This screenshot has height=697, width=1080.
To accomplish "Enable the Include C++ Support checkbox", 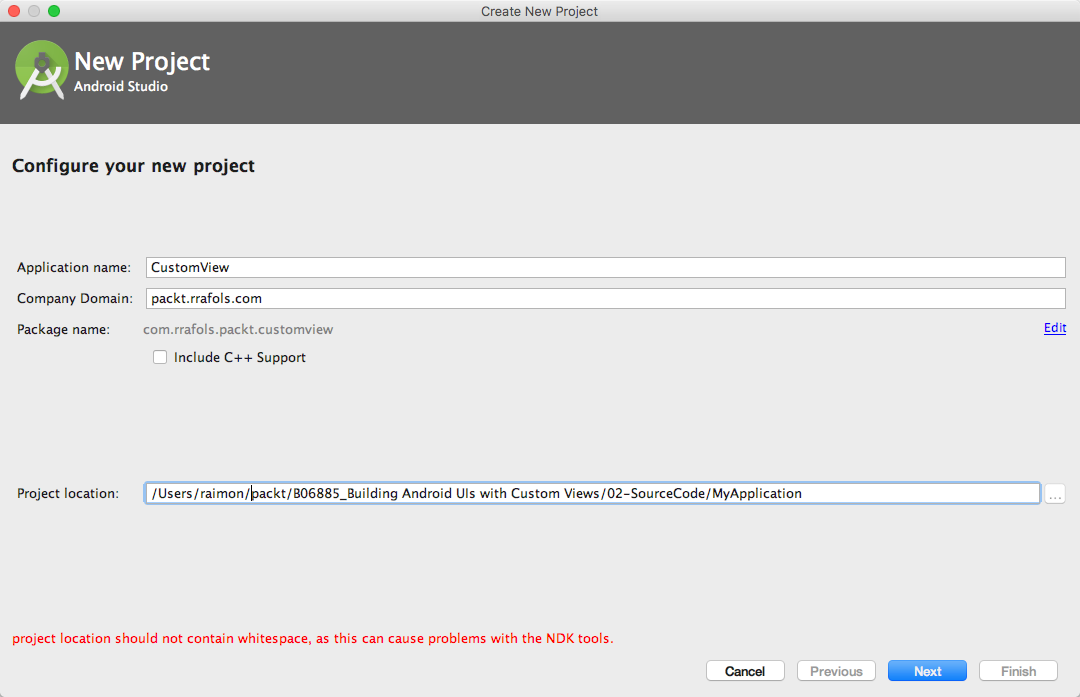I will (x=160, y=357).
